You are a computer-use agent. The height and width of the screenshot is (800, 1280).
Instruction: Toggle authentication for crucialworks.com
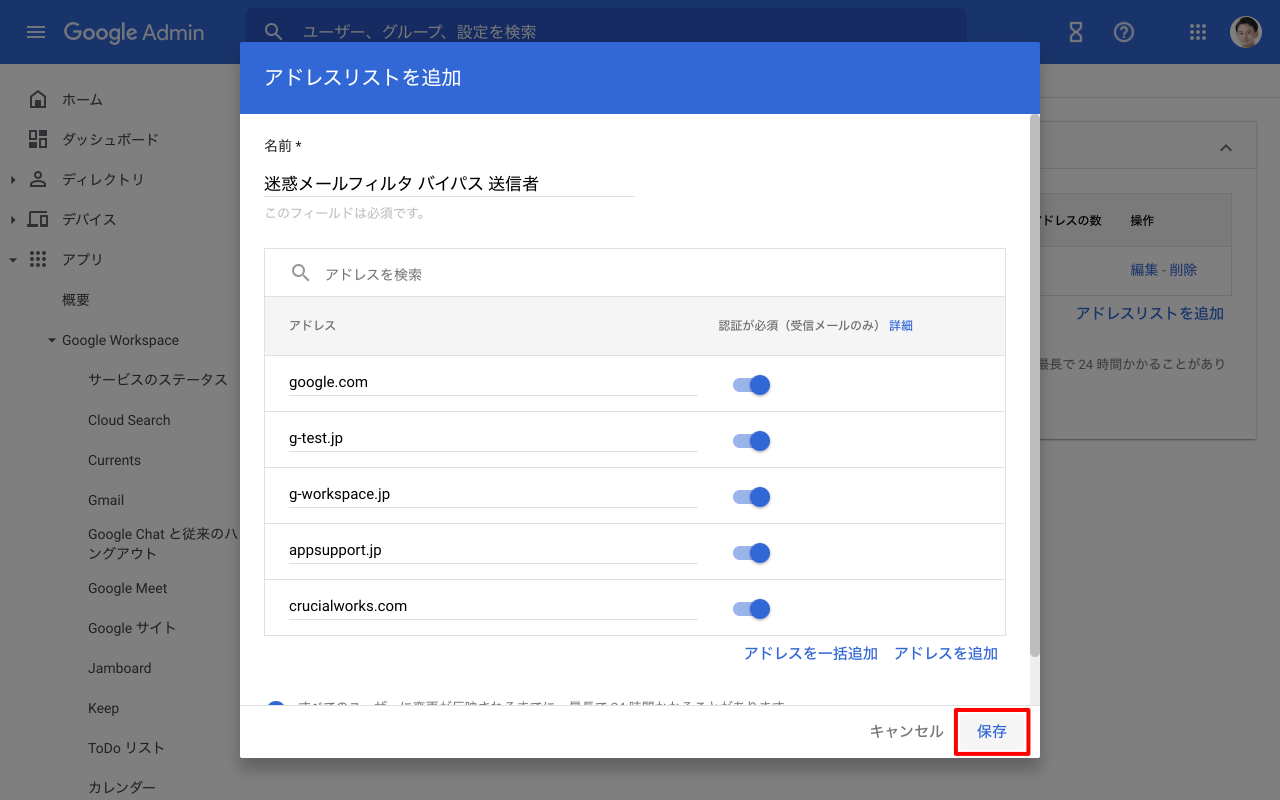(751, 609)
